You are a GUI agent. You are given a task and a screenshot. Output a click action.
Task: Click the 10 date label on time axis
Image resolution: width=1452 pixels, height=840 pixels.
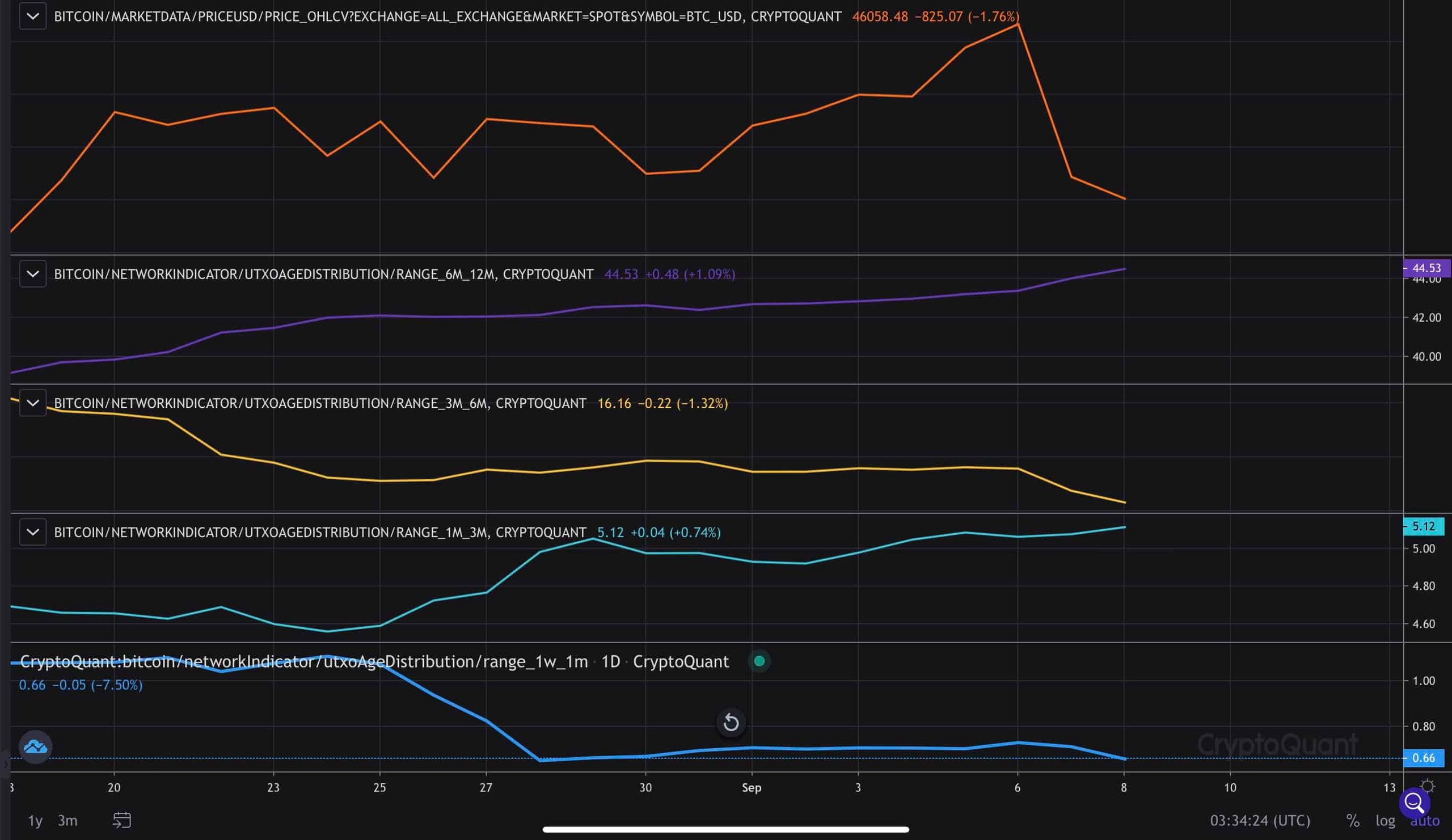coord(1230,787)
